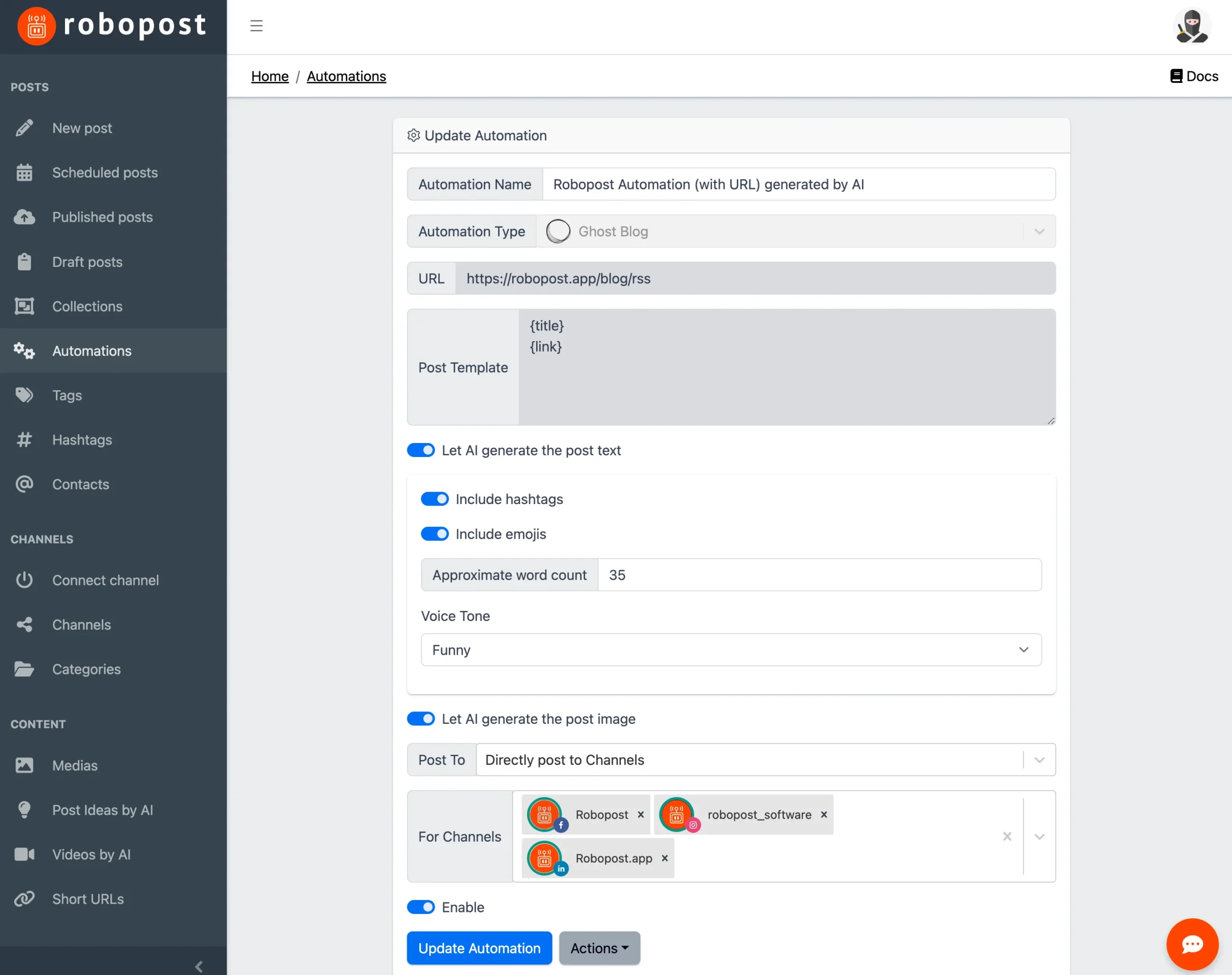Image resolution: width=1232 pixels, height=975 pixels.
Task: Follow the Automations breadcrumb link
Action: [x=346, y=76]
